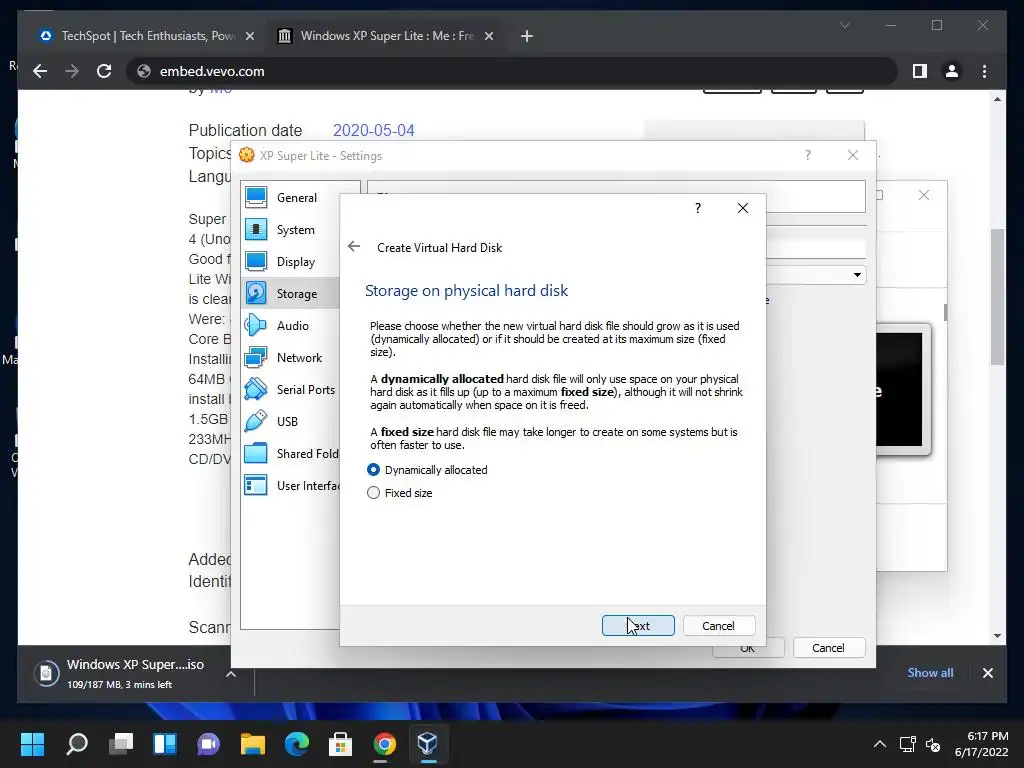This screenshot has width=1024, height=768.
Task: Go back in the browser
Action: [40, 71]
